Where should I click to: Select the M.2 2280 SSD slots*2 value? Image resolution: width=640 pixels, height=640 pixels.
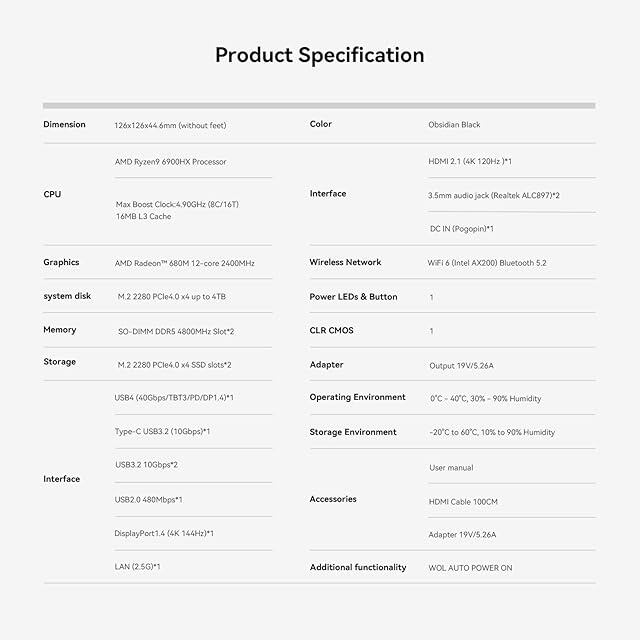(174, 365)
